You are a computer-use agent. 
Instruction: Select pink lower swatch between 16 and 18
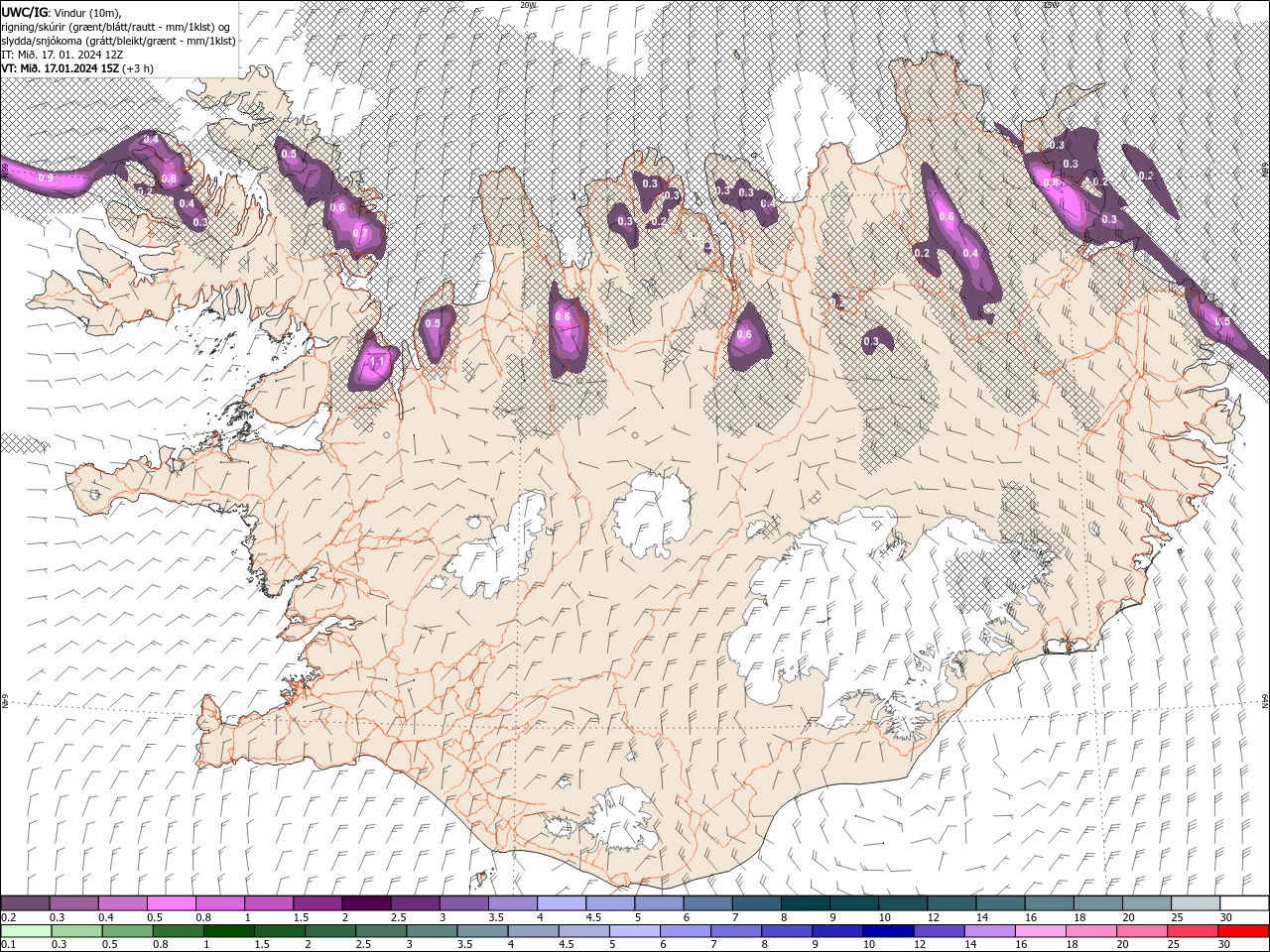[1040, 931]
